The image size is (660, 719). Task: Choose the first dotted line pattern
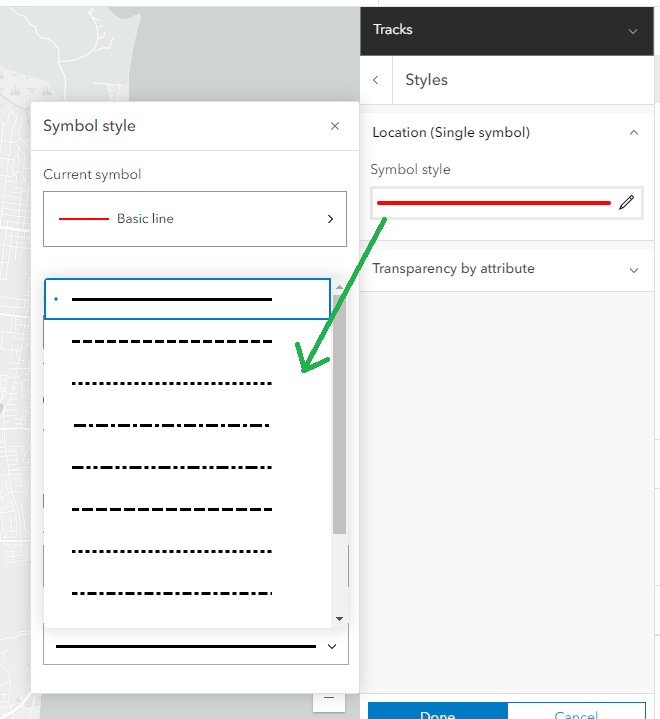pos(187,383)
